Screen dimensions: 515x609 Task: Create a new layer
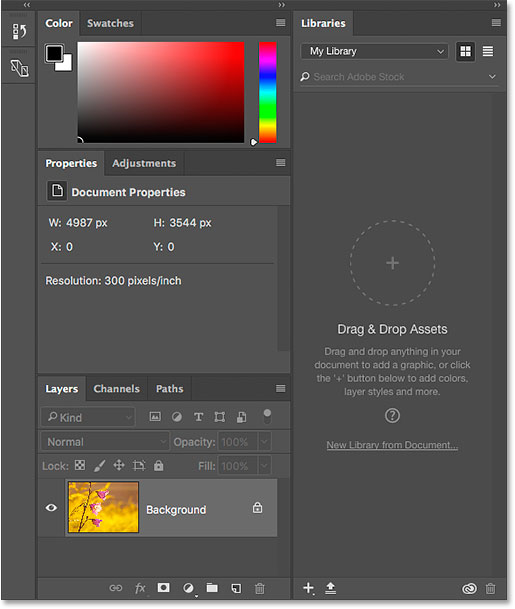(236, 588)
